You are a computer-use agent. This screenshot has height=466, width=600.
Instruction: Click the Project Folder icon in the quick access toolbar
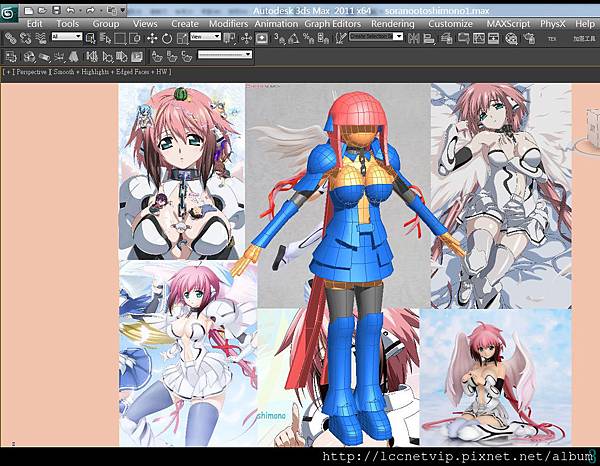(112, 11)
